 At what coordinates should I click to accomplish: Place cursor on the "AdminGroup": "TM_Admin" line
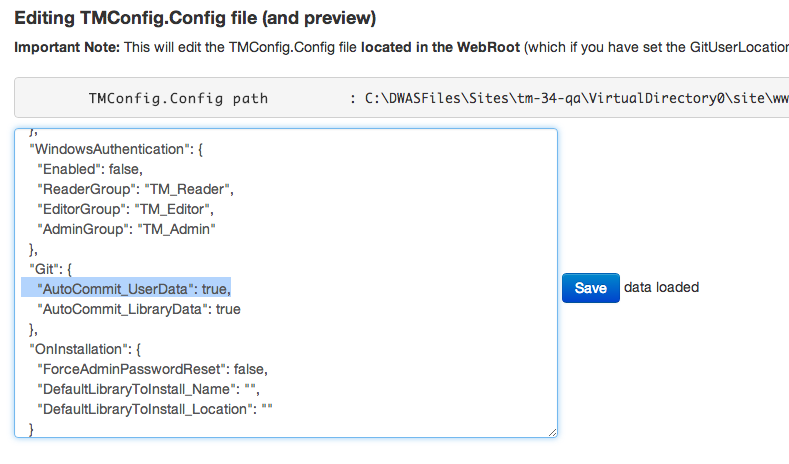[x=126, y=229]
